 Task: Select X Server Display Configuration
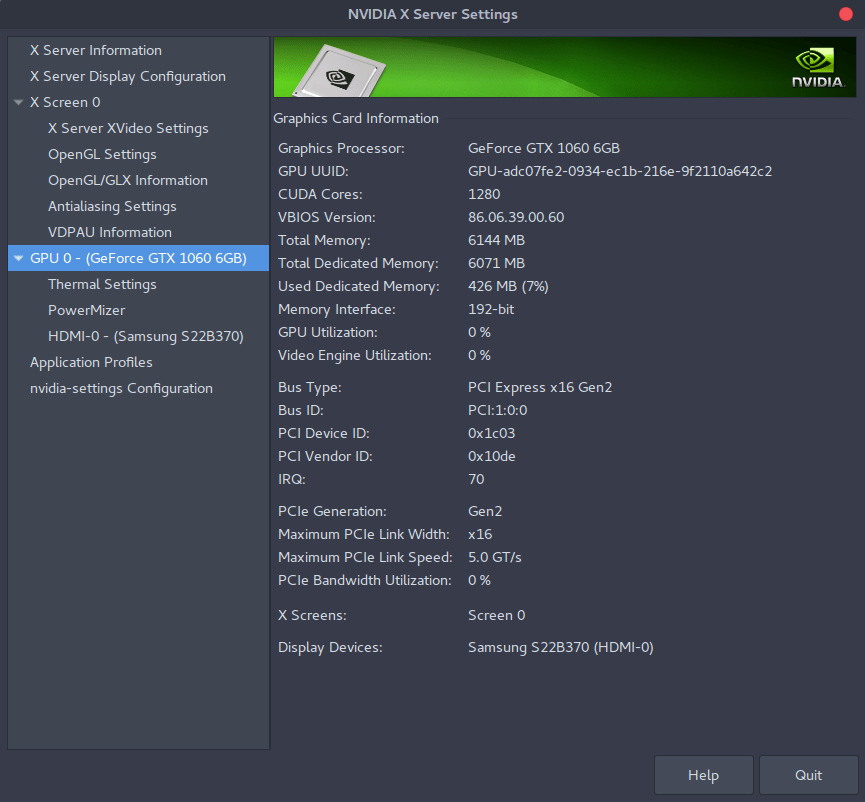[x=127, y=76]
